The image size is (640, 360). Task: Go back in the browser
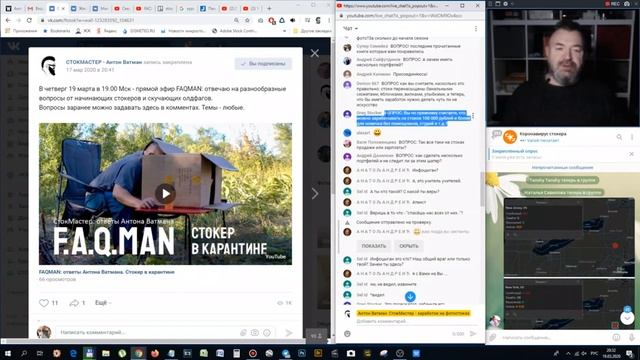8,20
